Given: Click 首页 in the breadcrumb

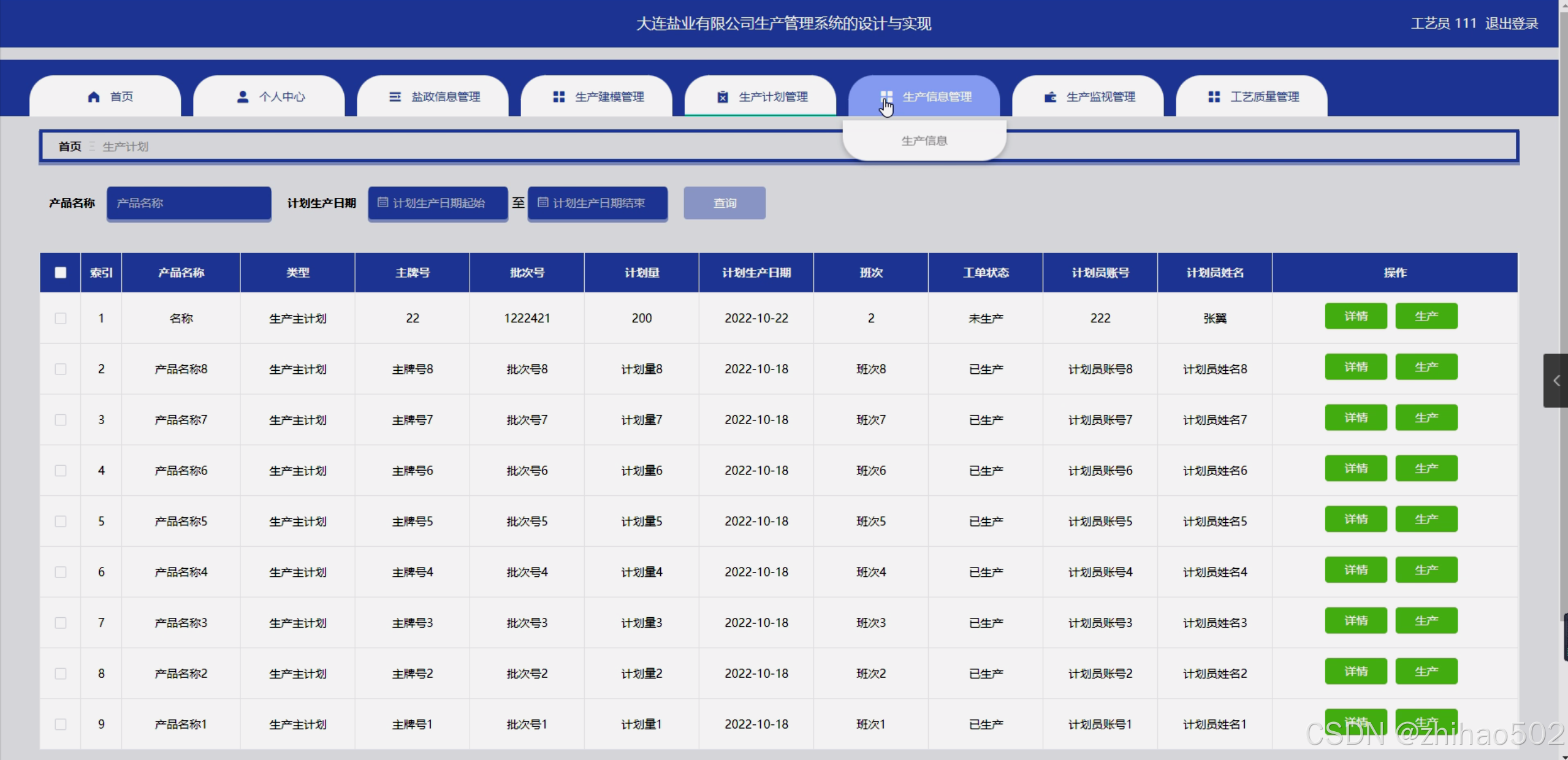Looking at the screenshot, I should point(69,146).
